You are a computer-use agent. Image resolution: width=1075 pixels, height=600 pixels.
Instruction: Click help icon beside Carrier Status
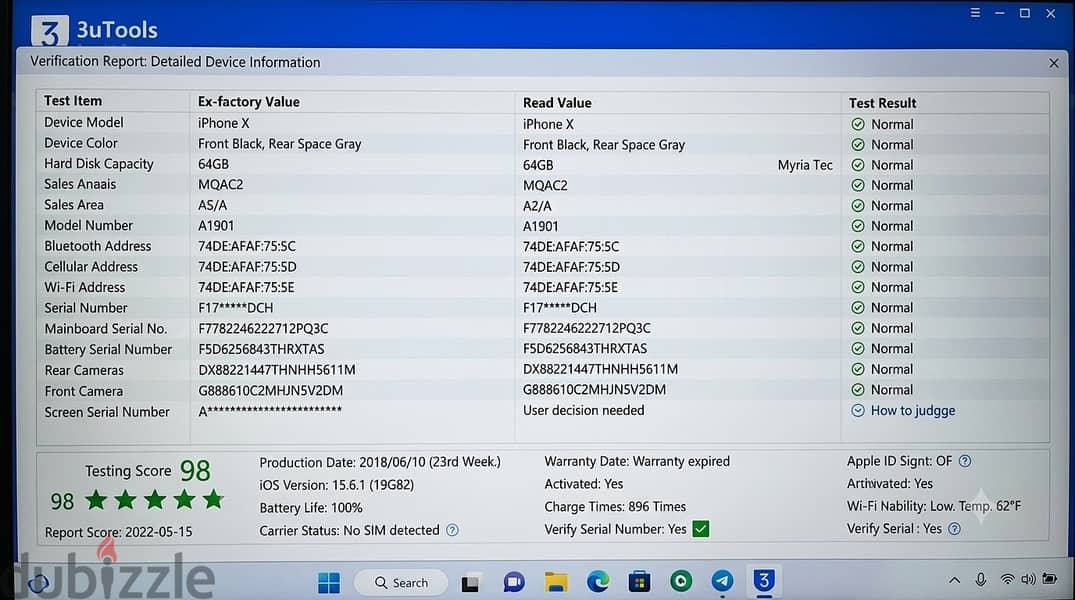(452, 530)
